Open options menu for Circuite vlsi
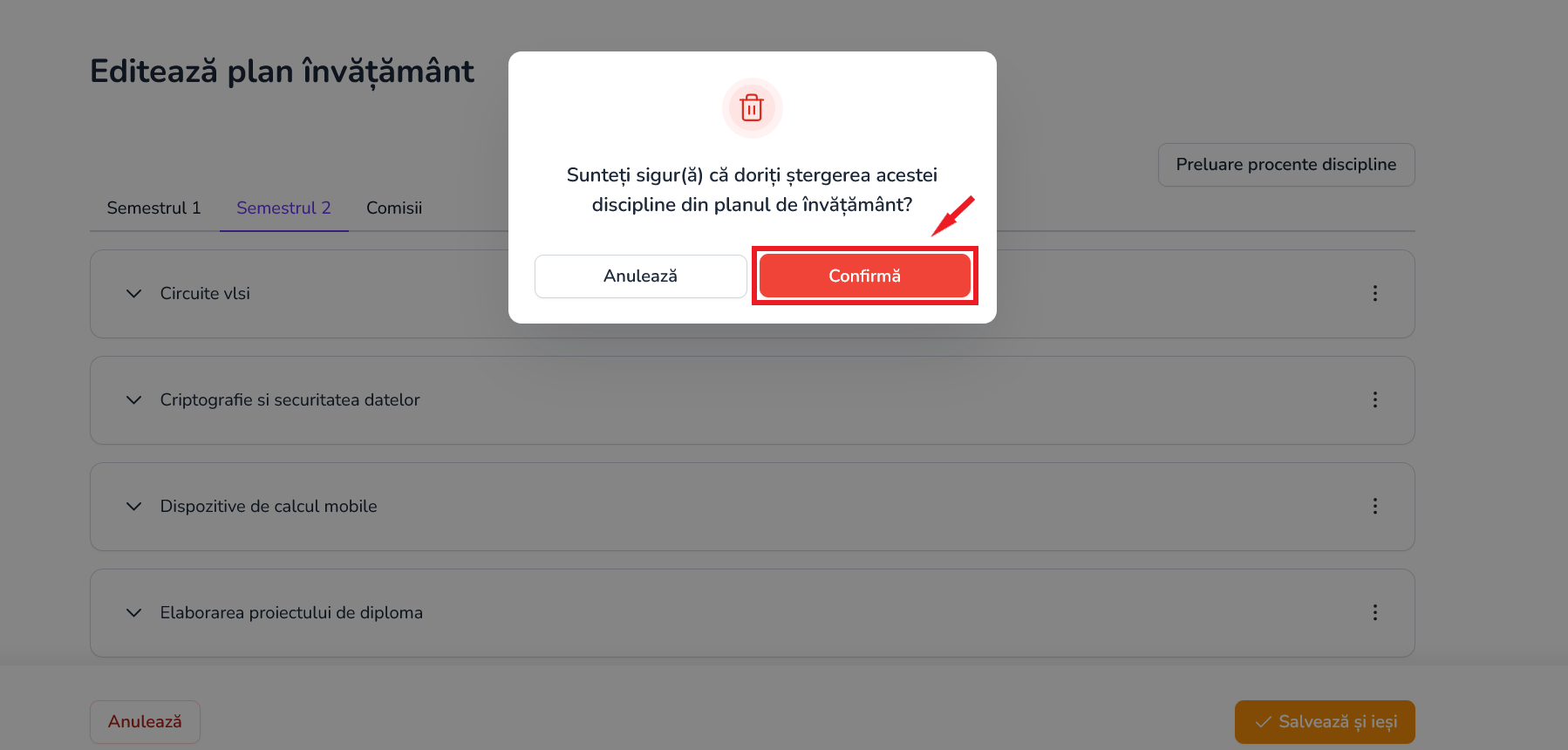This screenshot has width=1568, height=750. click(1375, 293)
